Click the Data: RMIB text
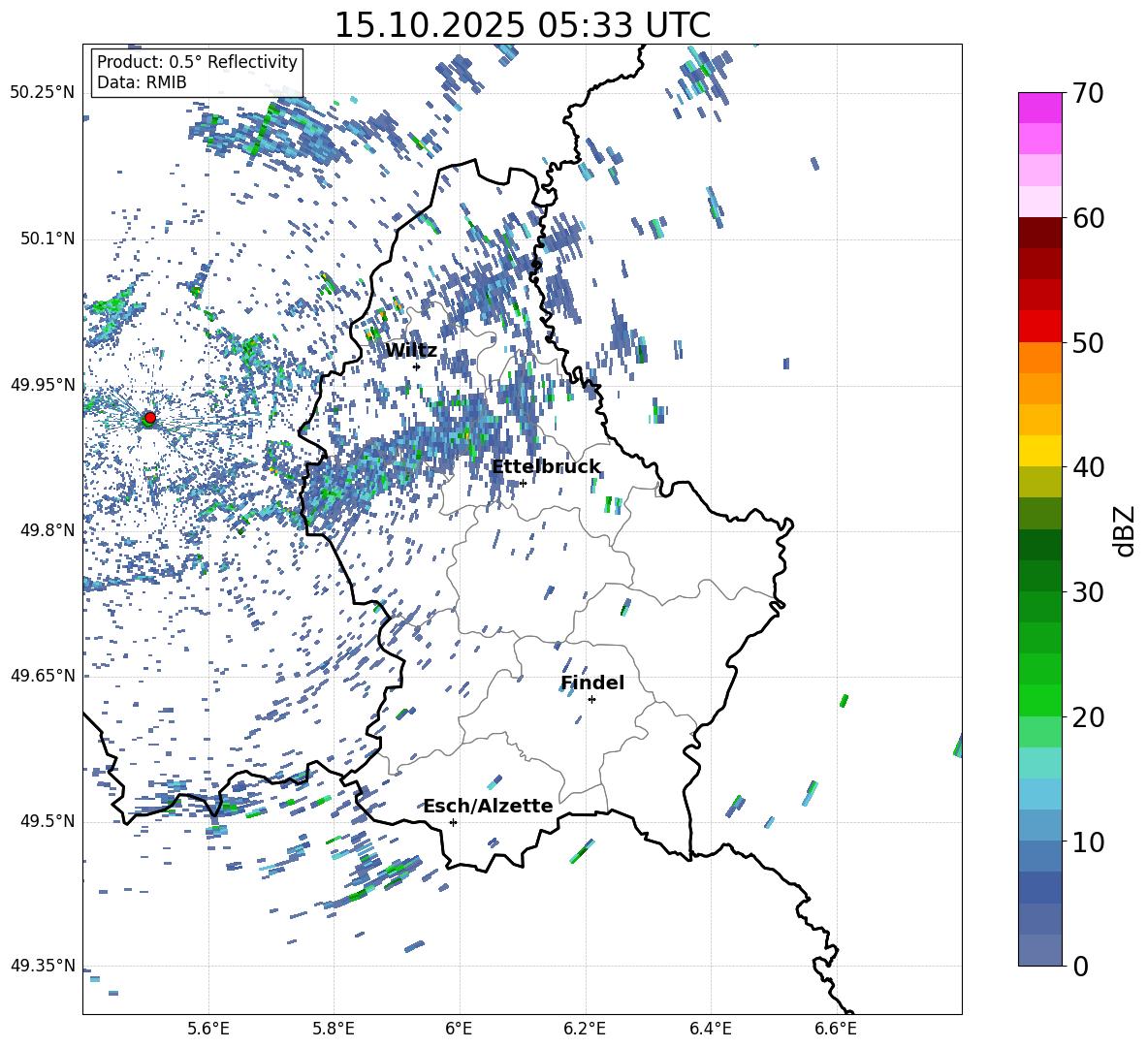Image resolution: width=1148 pixels, height=1048 pixels. [142, 82]
